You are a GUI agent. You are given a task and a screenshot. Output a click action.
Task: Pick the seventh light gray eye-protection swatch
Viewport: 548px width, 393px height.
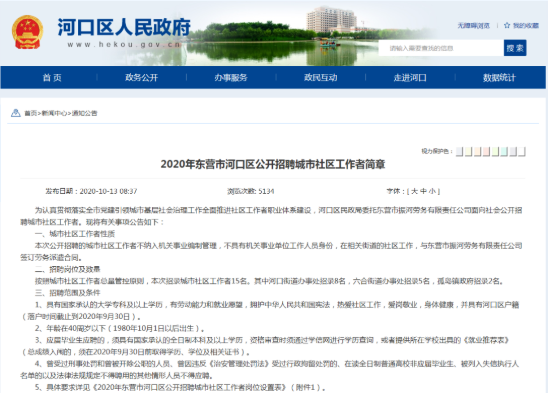click(x=513, y=151)
